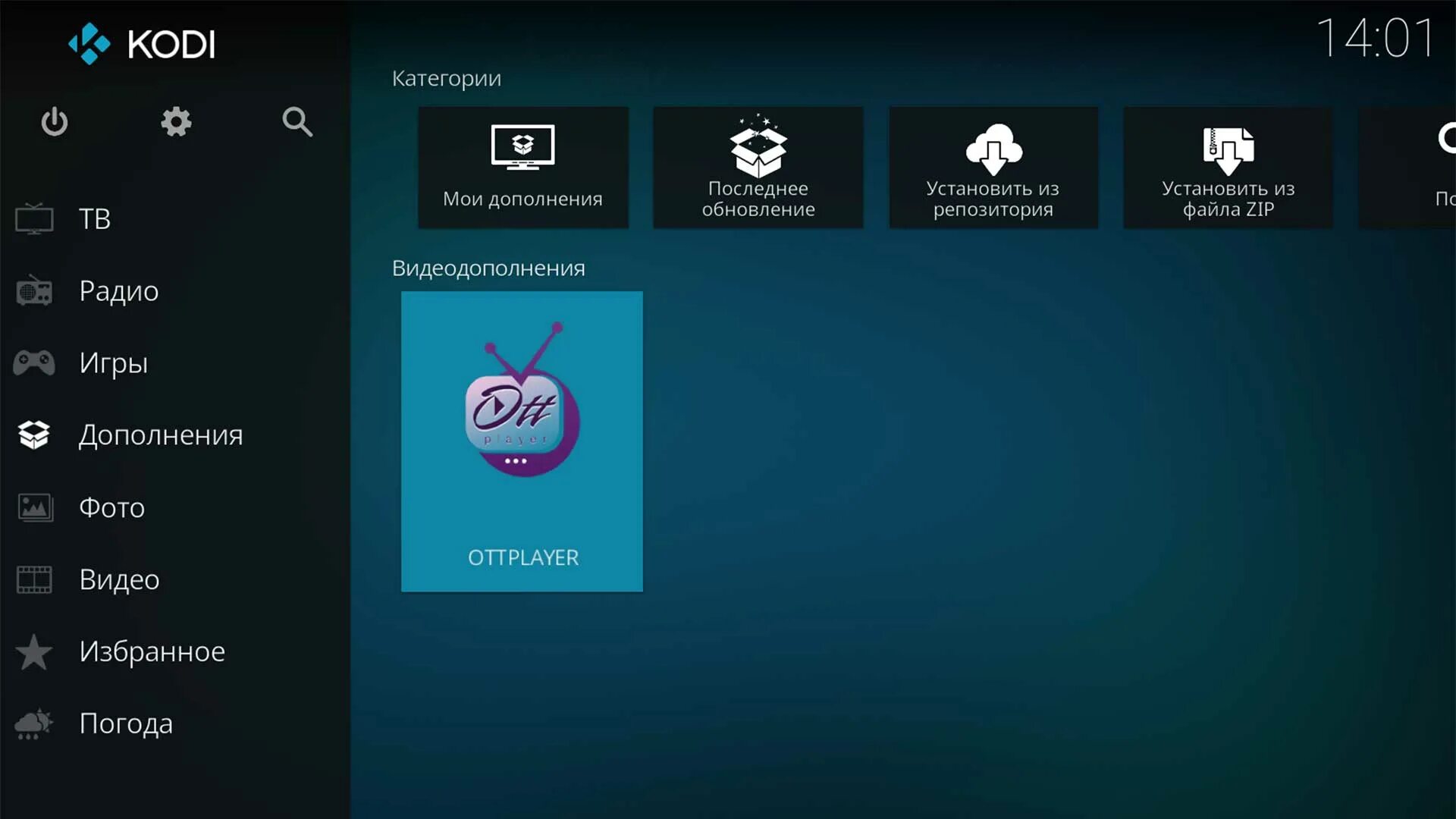This screenshot has height=819, width=1456.
Task: Click the TV icon next to ТВ
Action: 34,219
